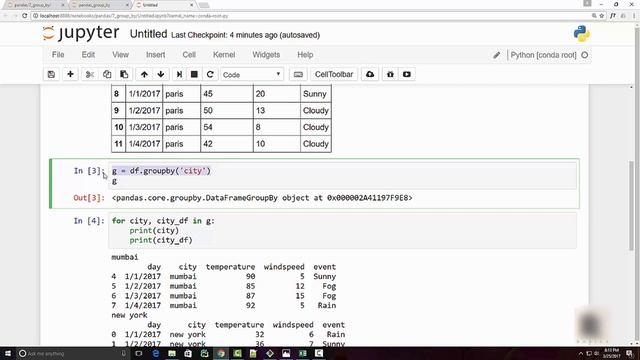Run cell and select below icon
Viewport: 640px width, 360px height.
coord(179,74)
